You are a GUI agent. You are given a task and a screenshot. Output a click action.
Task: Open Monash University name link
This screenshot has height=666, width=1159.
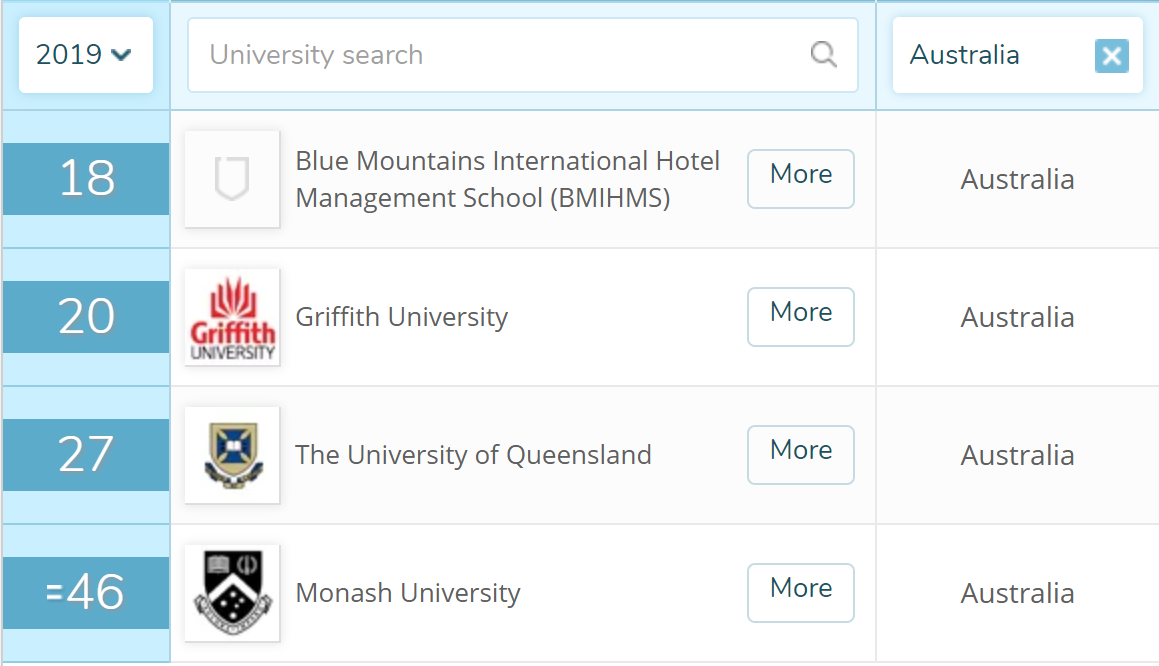coord(408,593)
